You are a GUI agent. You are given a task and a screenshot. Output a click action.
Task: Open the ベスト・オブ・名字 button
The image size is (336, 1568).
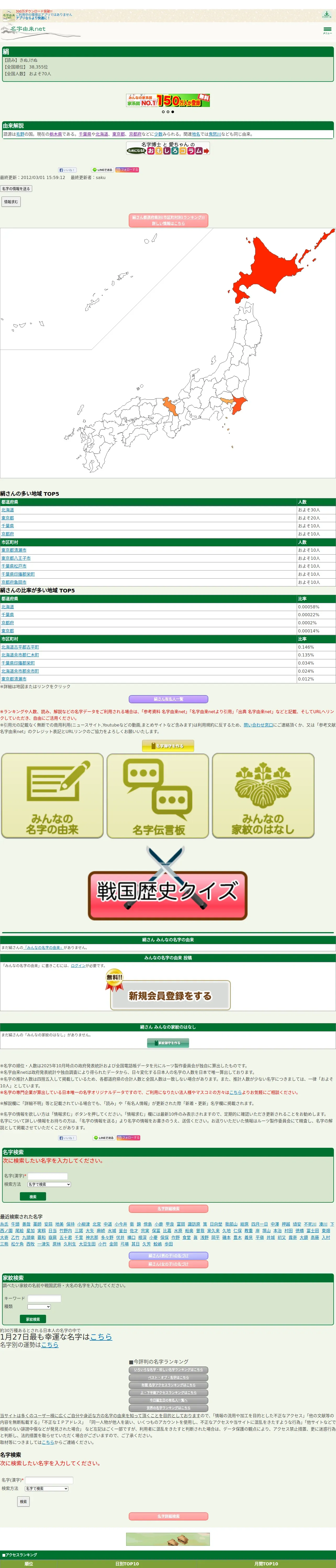tap(168, 1377)
